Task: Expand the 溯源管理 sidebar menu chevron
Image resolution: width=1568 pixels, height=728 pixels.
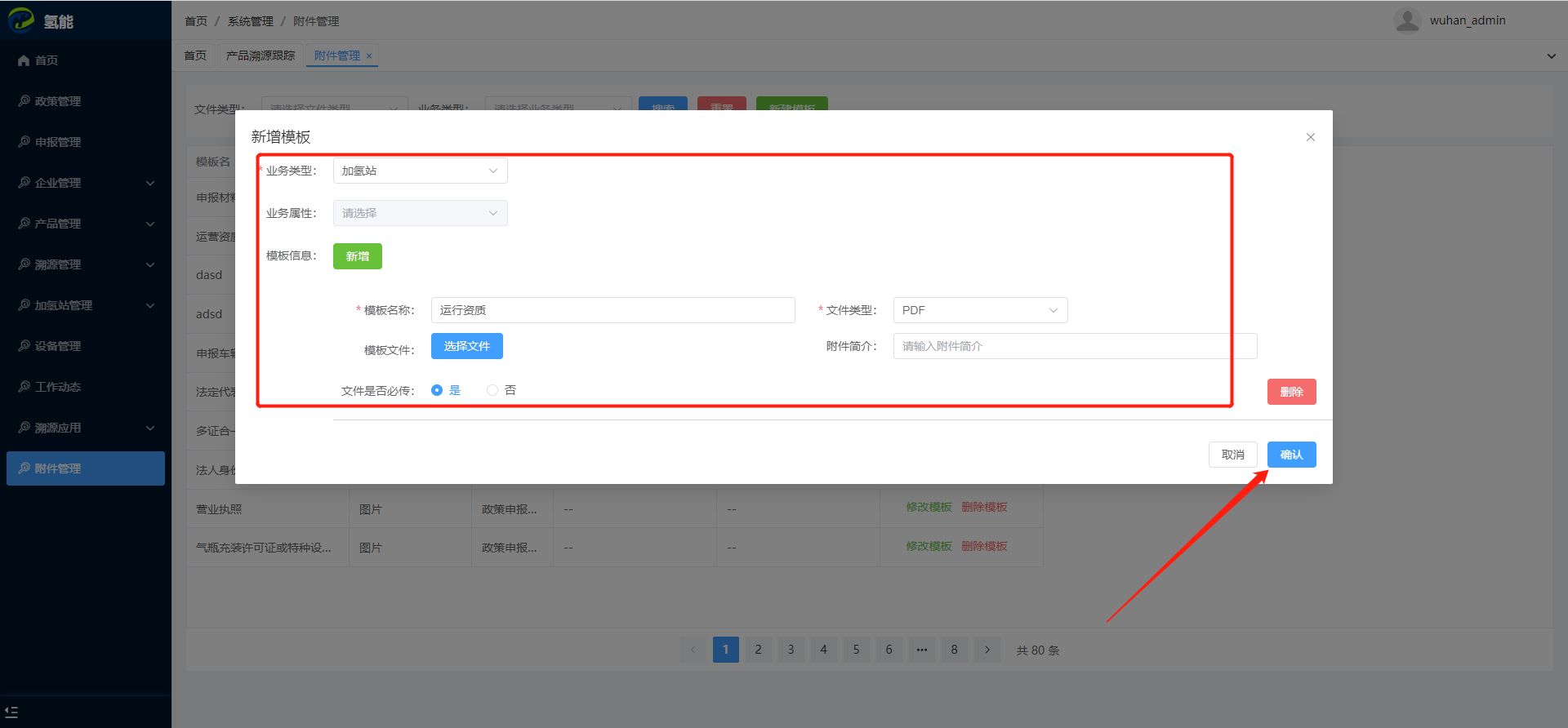Action: (x=150, y=264)
